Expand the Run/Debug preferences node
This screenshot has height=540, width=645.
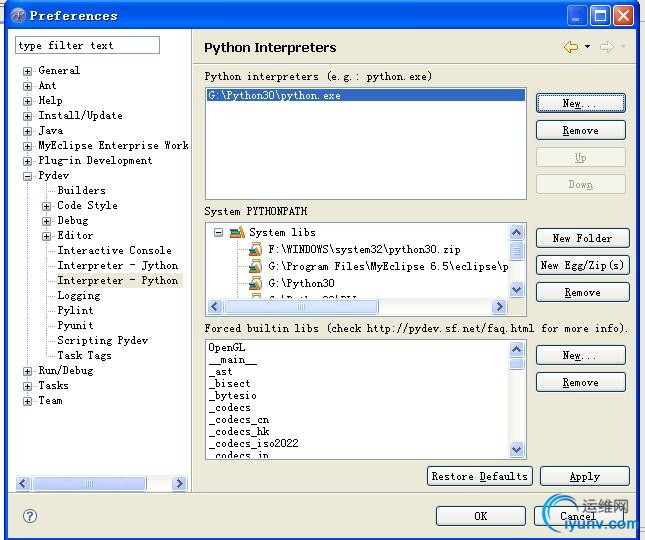pos(28,371)
